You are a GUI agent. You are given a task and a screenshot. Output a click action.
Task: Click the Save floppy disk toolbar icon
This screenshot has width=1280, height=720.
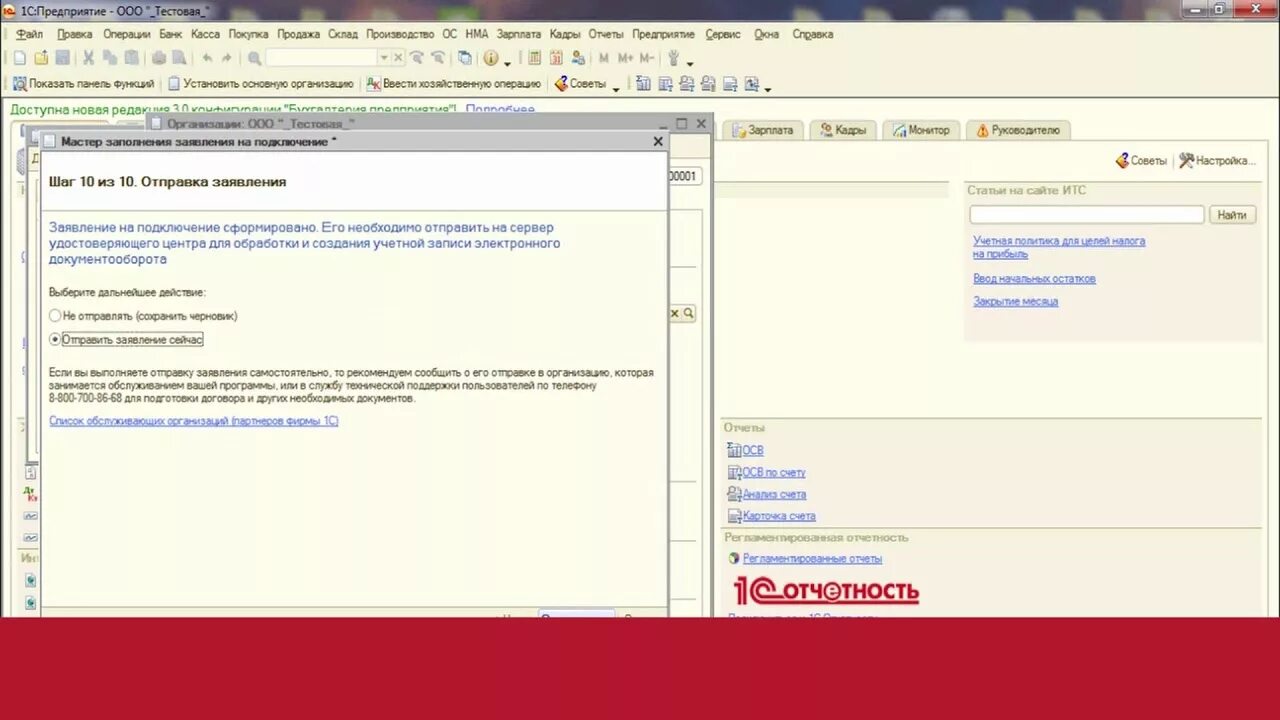click(63, 58)
